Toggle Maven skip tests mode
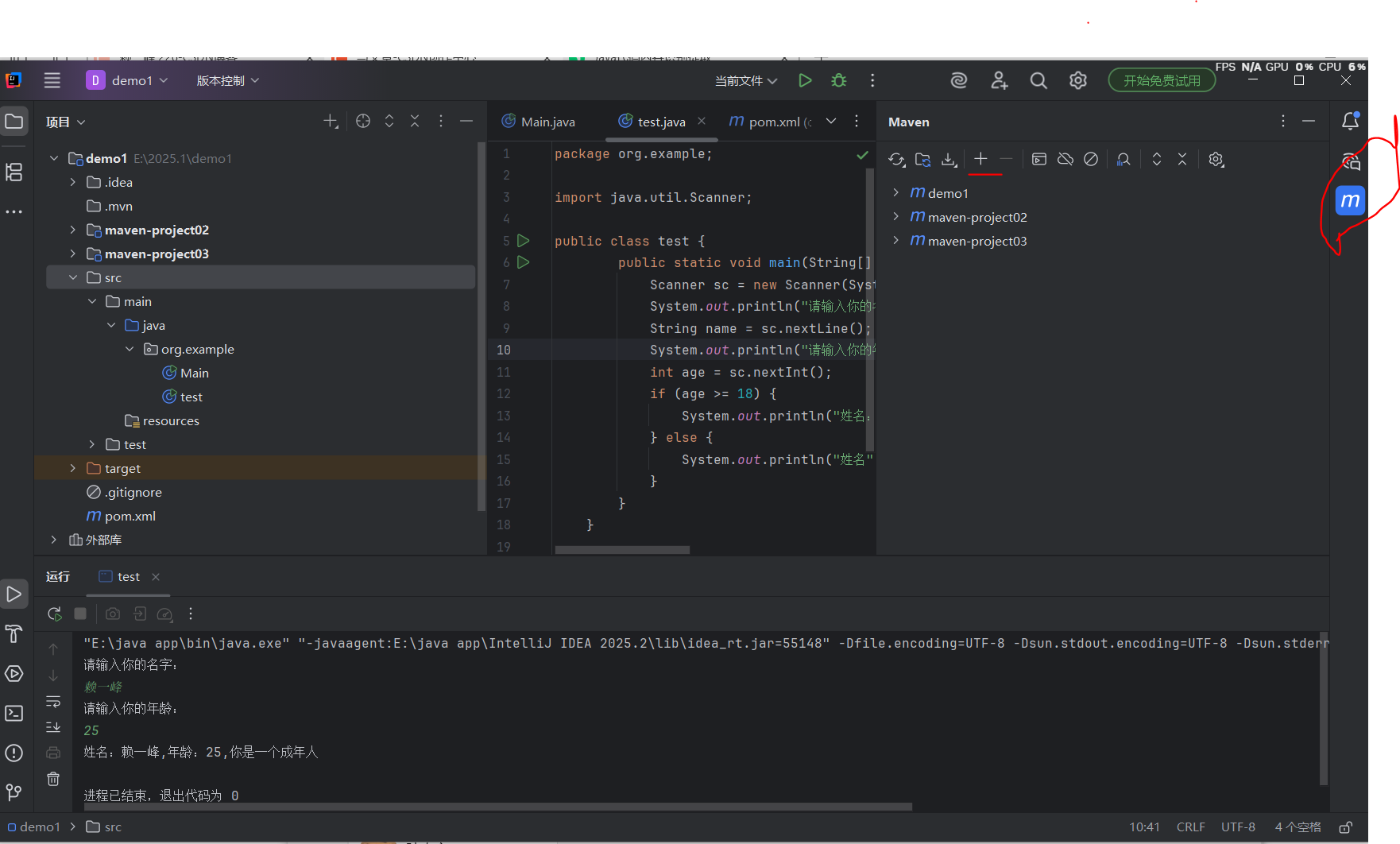1400x844 pixels. (x=1091, y=160)
